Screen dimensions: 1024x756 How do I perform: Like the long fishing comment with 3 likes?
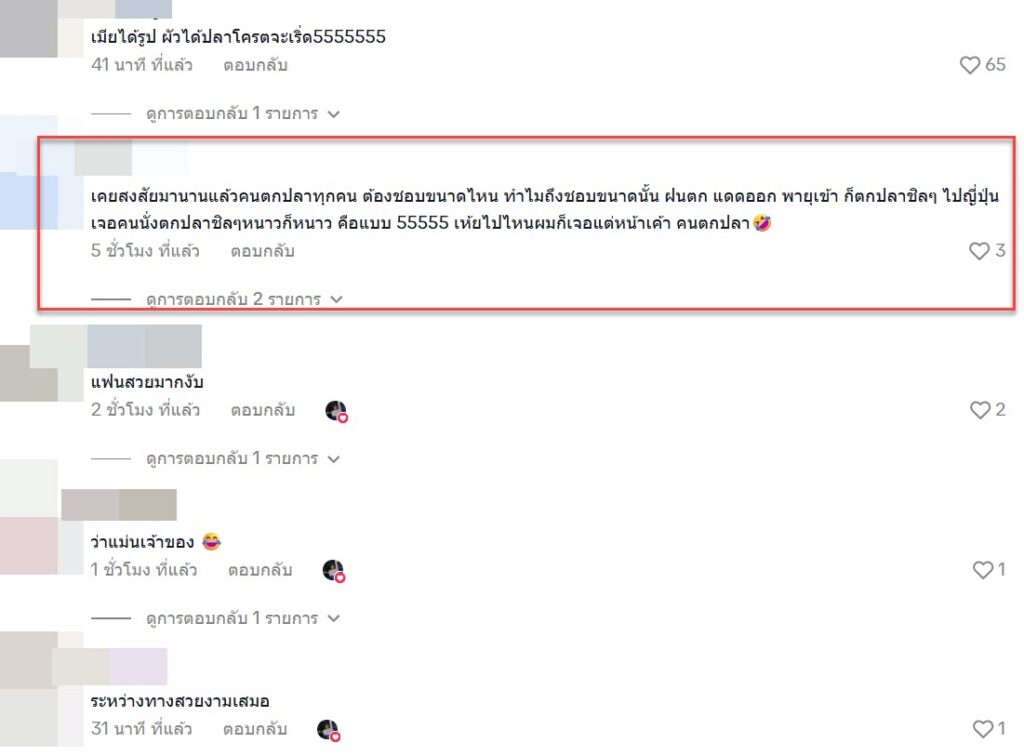[x=979, y=251]
